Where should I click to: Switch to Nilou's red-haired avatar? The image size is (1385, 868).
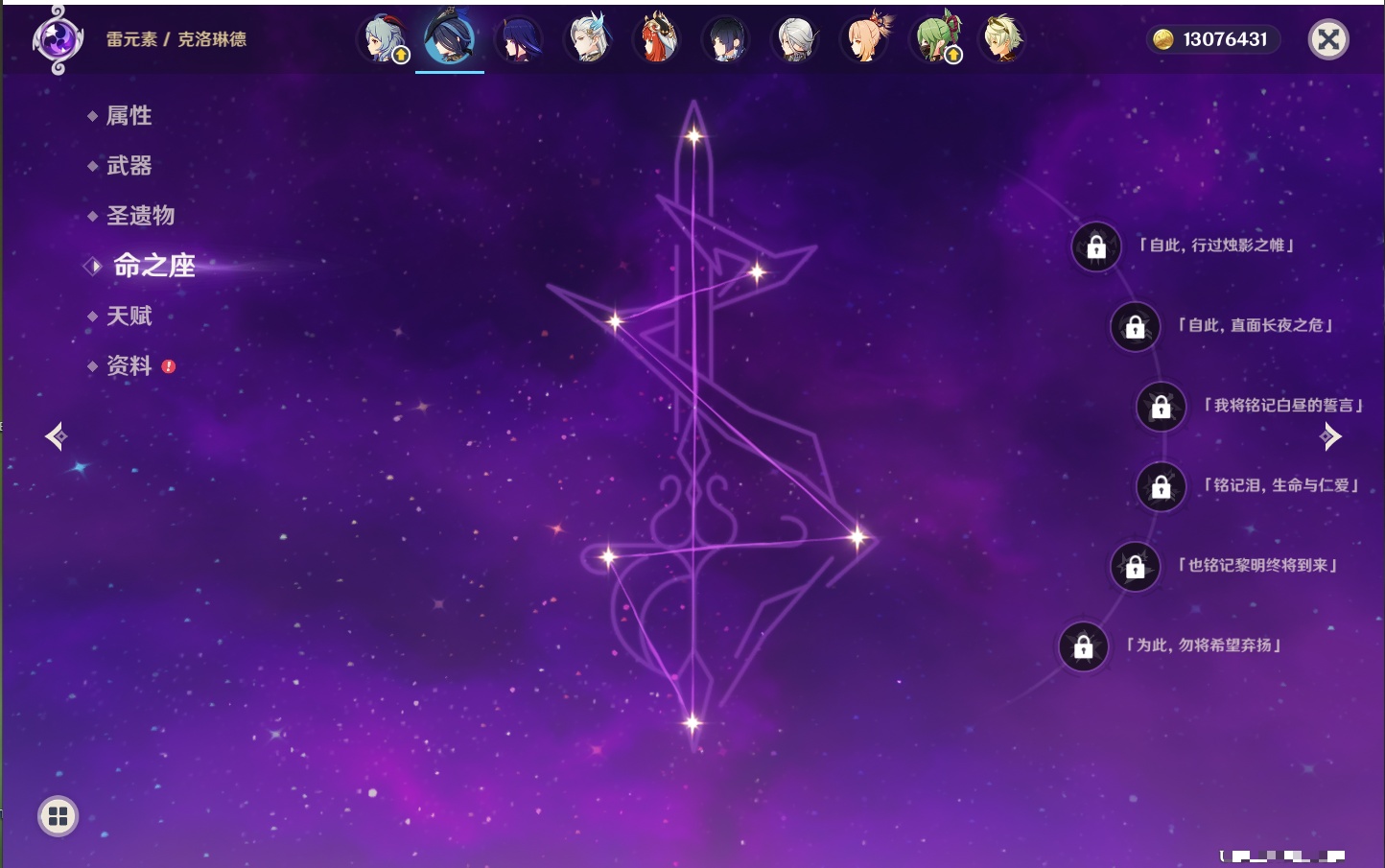[x=657, y=39]
